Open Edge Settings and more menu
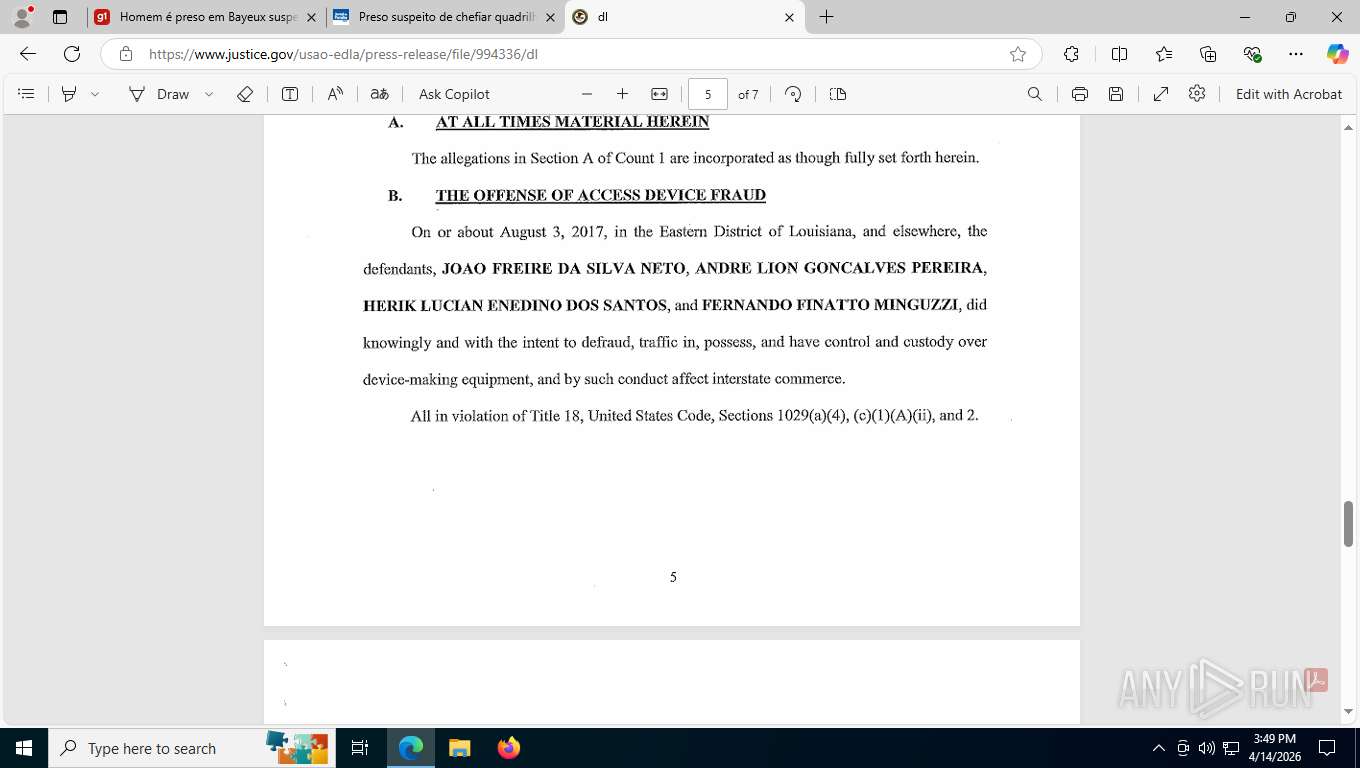This screenshot has height=768, width=1360. (x=1296, y=54)
